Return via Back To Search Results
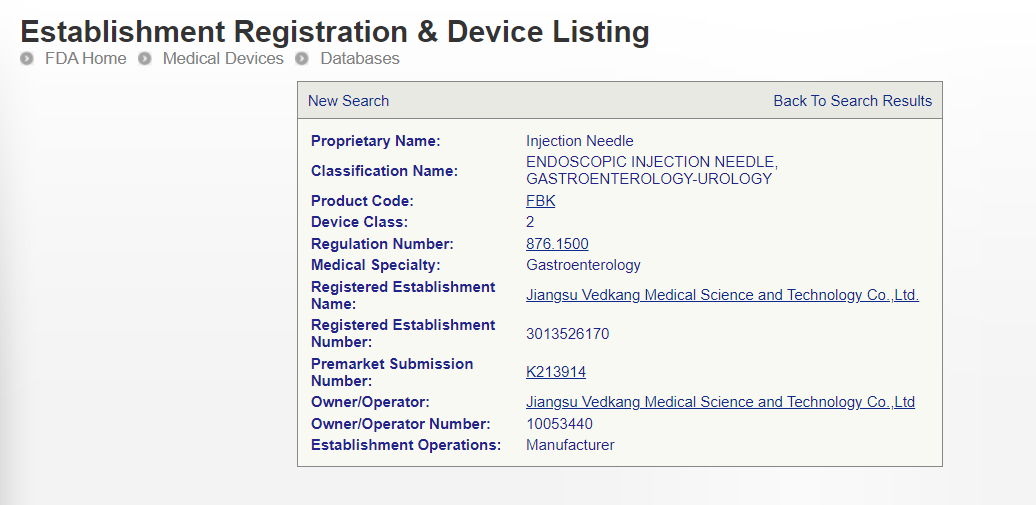Image resolution: width=1036 pixels, height=505 pixels. [x=852, y=101]
